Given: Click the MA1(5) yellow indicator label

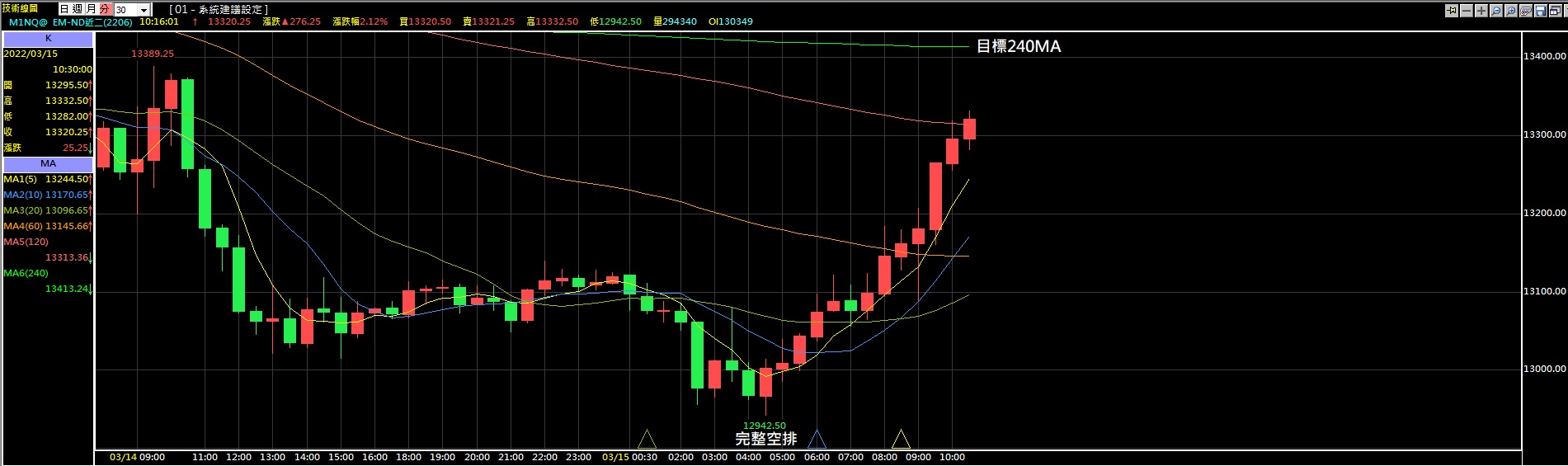Looking at the screenshot, I should pos(21,179).
